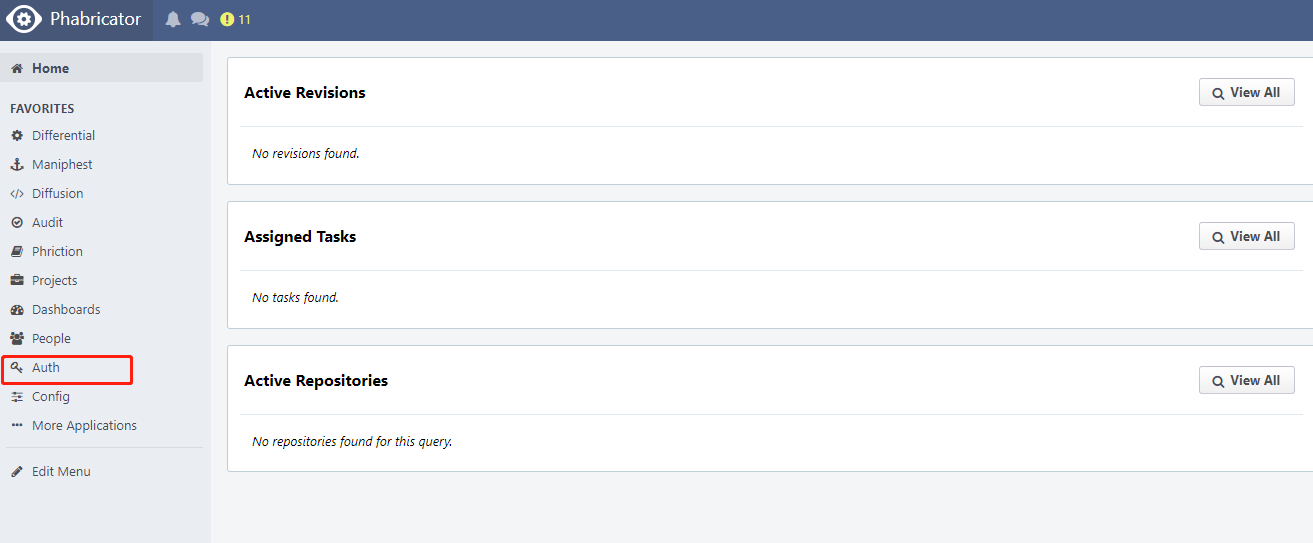This screenshot has height=543, width=1313.
Task: View all Active Repositories
Action: 1246,380
